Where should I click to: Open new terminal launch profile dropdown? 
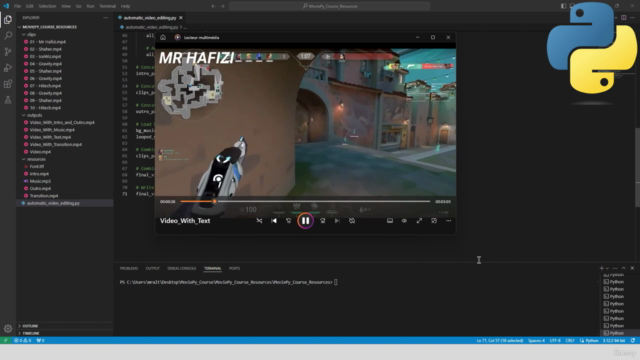pyautogui.click(x=607, y=268)
